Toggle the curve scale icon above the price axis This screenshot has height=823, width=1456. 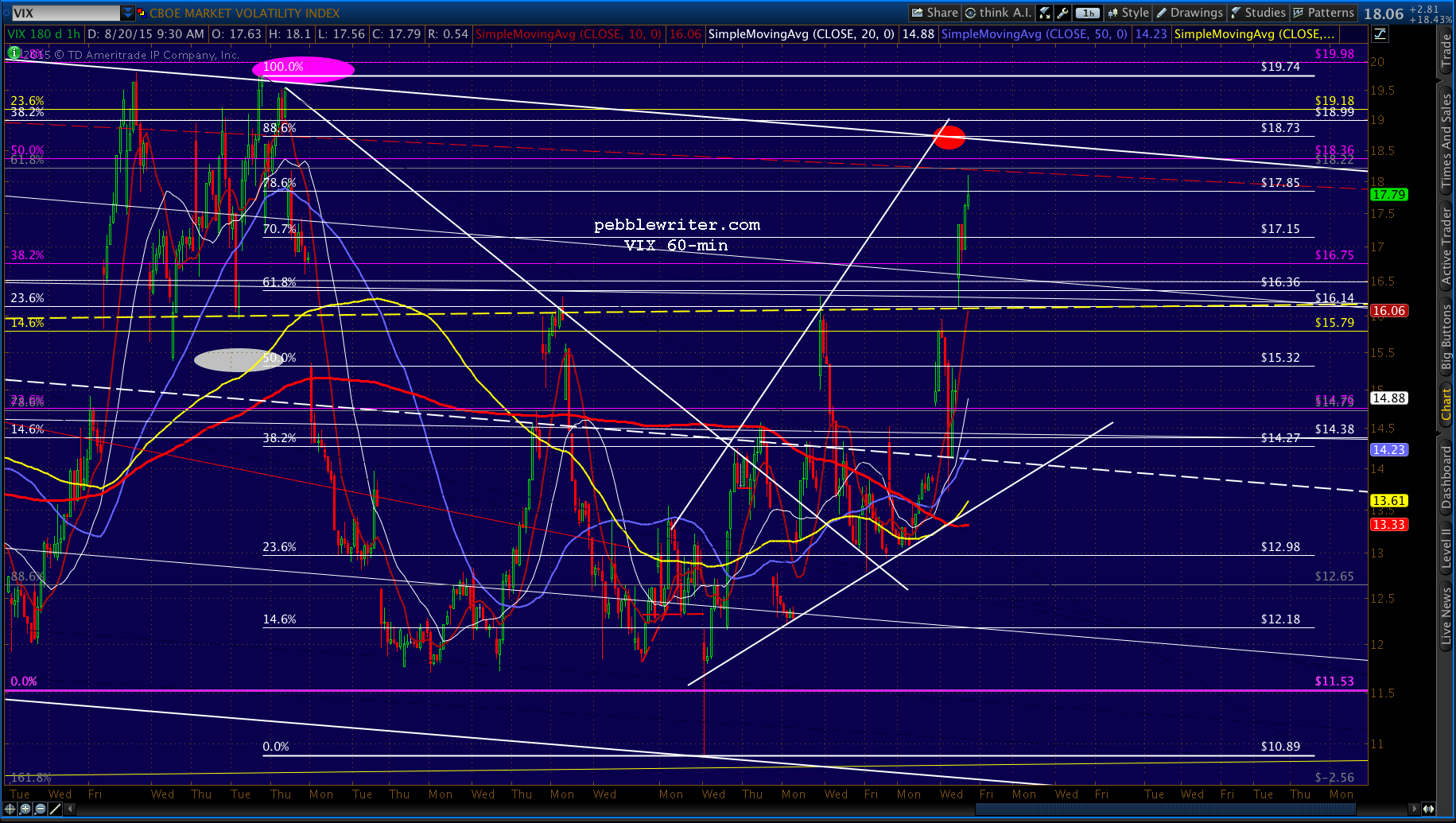pos(1380,33)
